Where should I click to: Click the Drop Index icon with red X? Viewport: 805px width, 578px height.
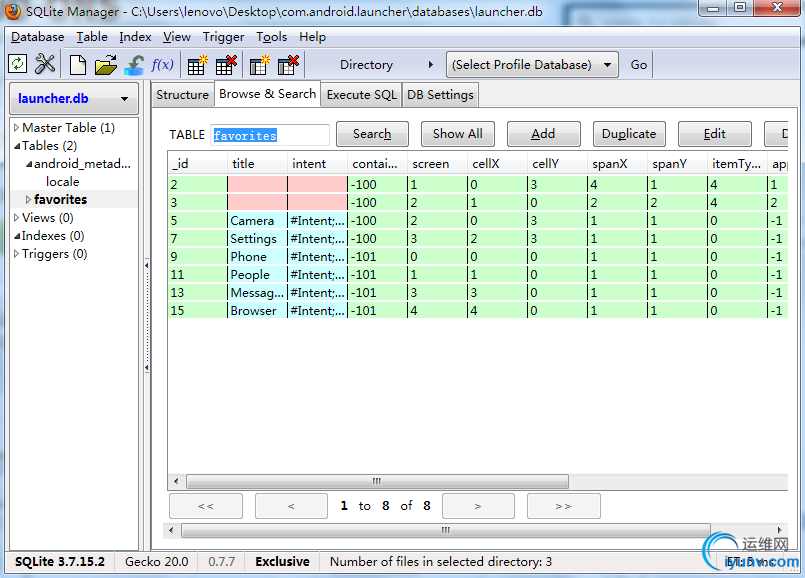tap(288, 65)
